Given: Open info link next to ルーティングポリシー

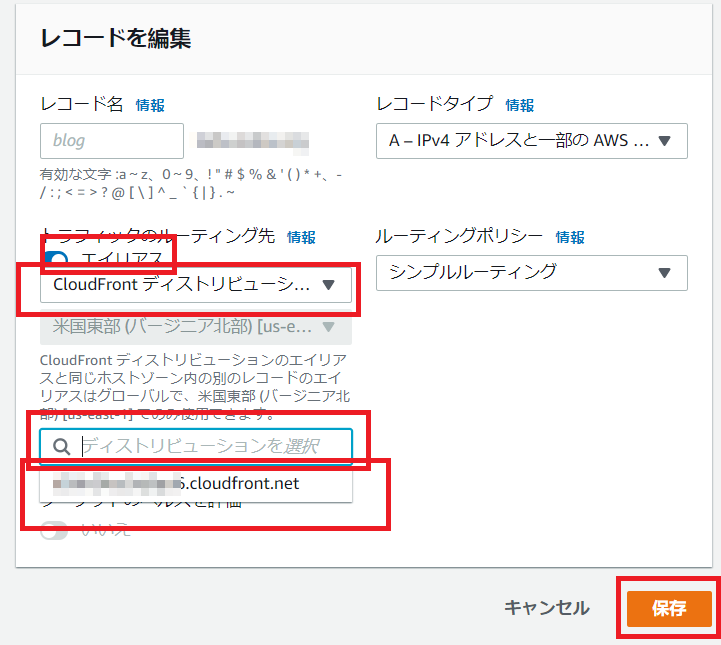Looking at the screenshot, I should click(x=570, y=237).
